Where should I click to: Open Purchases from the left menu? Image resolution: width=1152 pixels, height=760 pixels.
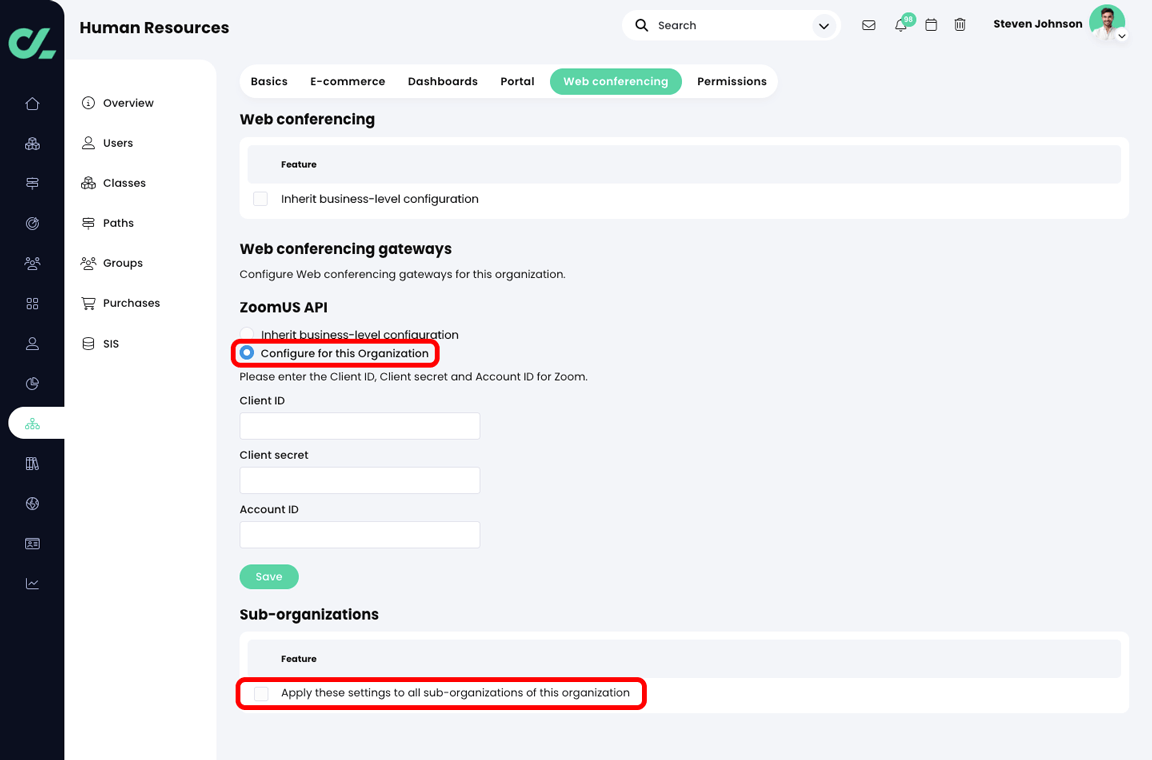(x=131, y=303)
